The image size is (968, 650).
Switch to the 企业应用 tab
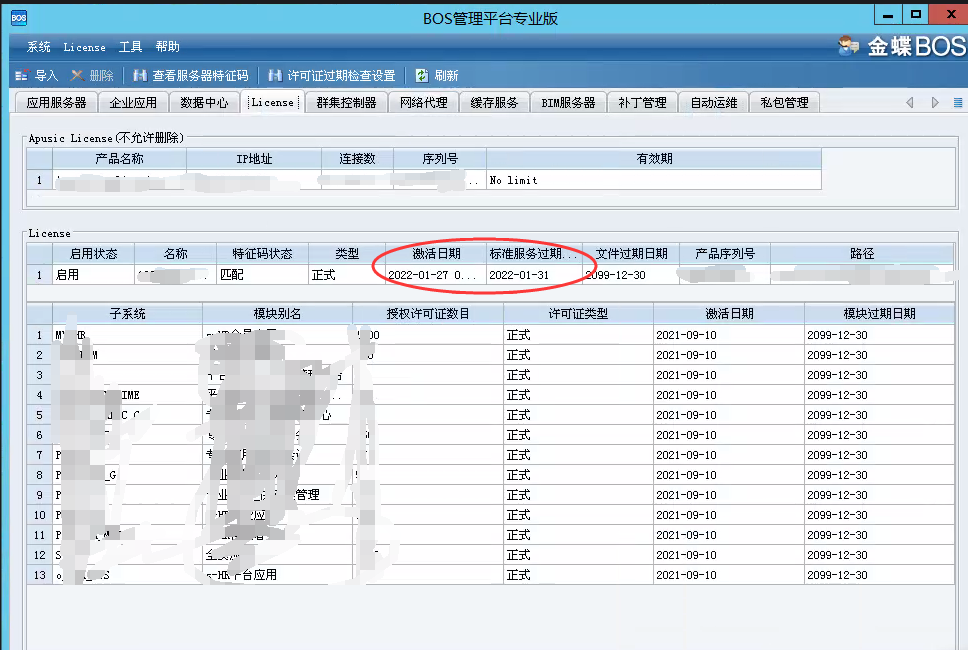click(x=133, y=102)
